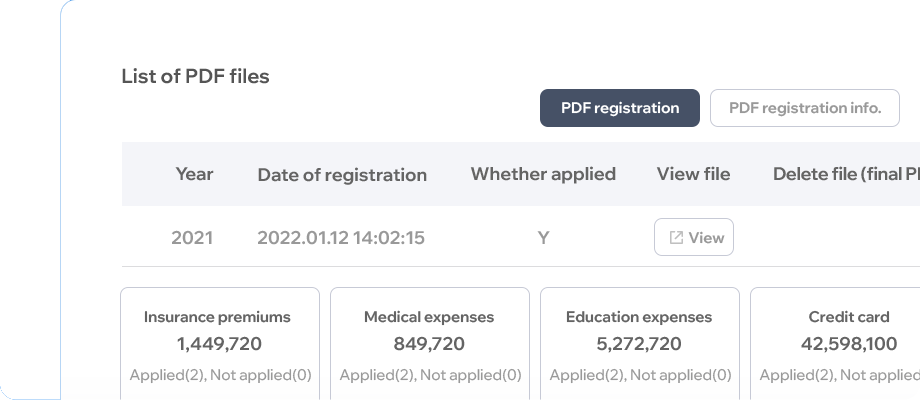This screenshot has width=920, height=400.
Task: Click the List of PDF files heading
Action: click(x=195, y=76)
